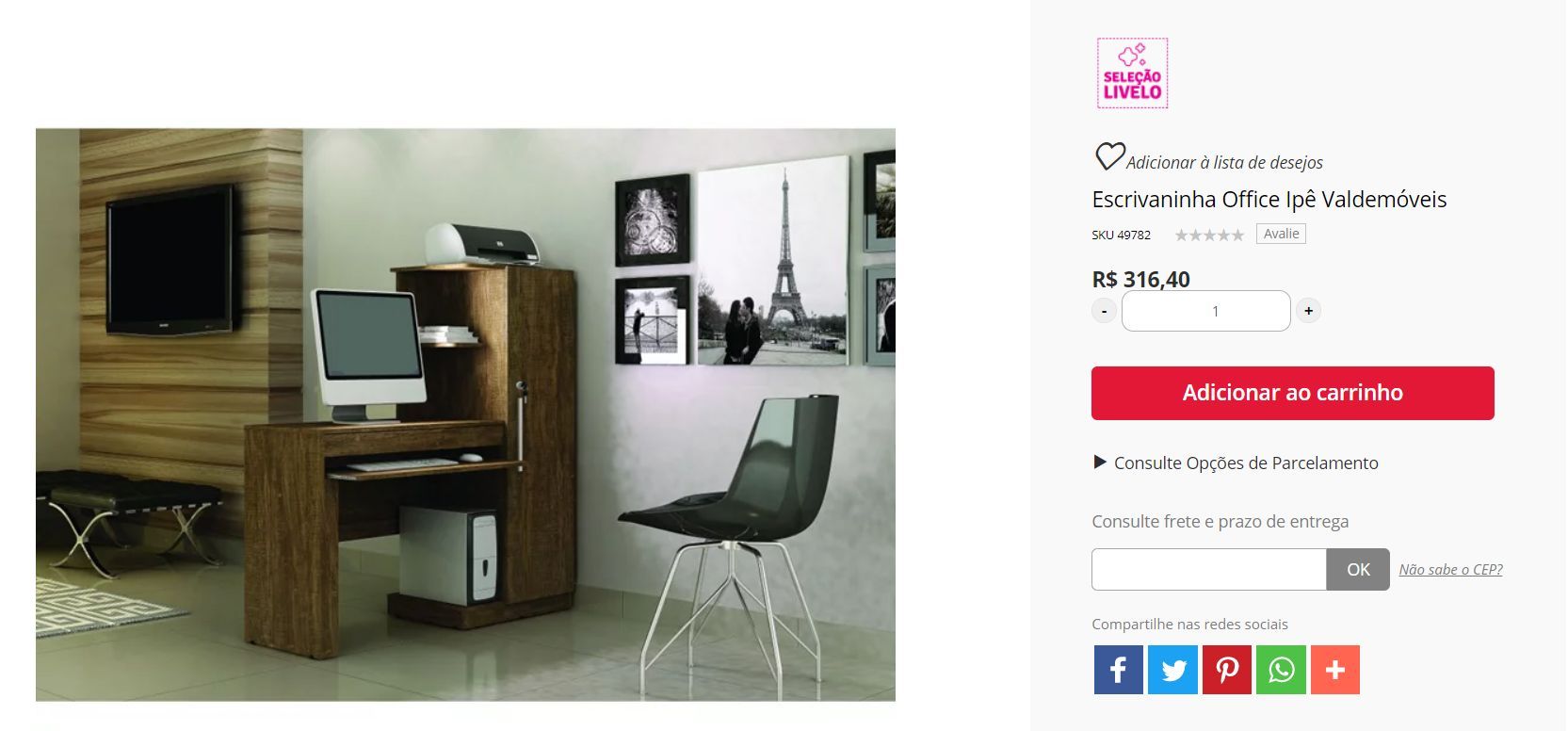Increase quantity with plus button
Image resolution: width=1568 pixels, height=731 pixels.
[1308, 311]
